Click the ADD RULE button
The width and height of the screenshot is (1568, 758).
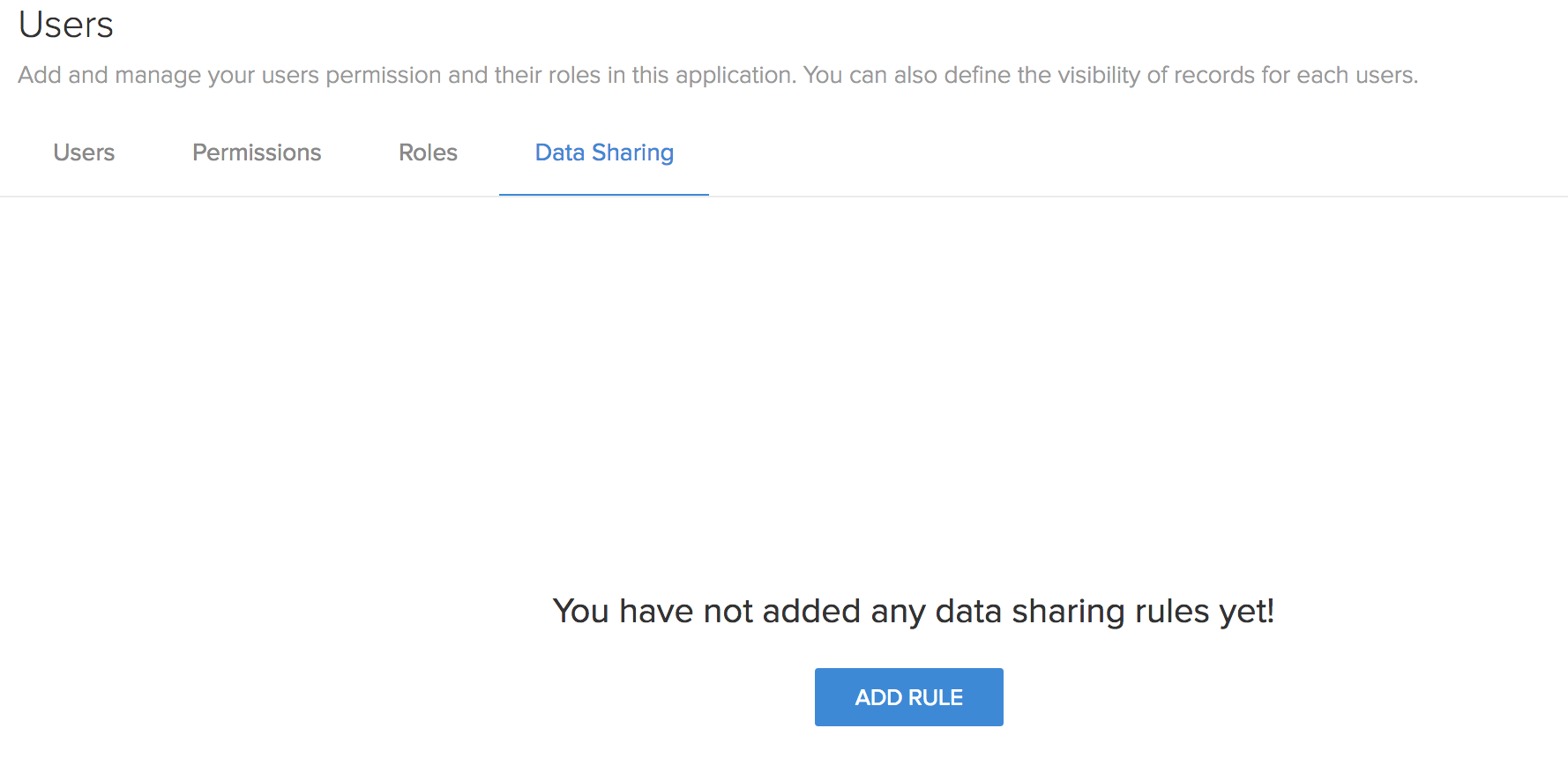coord(908,697)
